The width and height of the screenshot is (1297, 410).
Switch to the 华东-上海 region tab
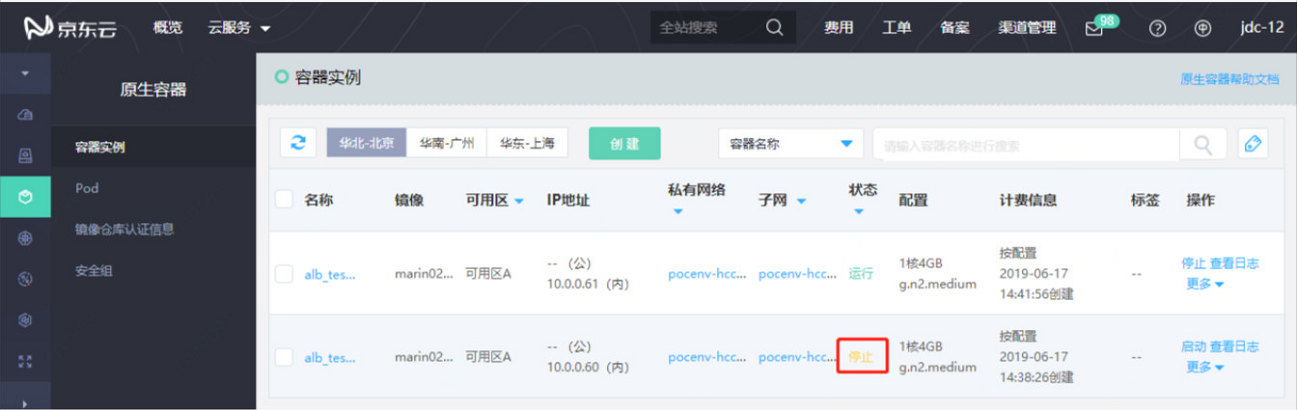click(527, 143)
